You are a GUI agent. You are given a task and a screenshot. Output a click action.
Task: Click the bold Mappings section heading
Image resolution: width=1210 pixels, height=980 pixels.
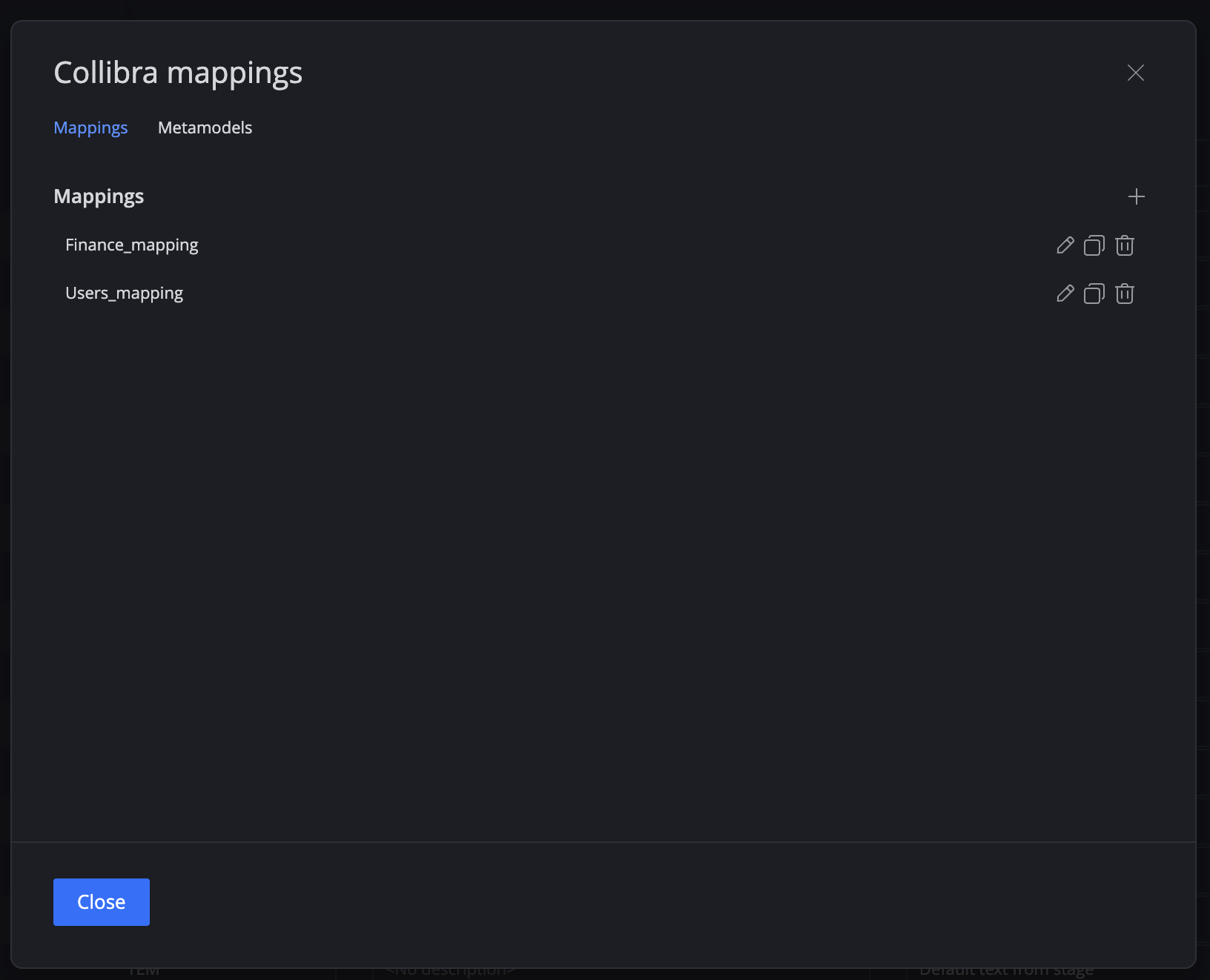pyautogui.click(x=99, y=196)
